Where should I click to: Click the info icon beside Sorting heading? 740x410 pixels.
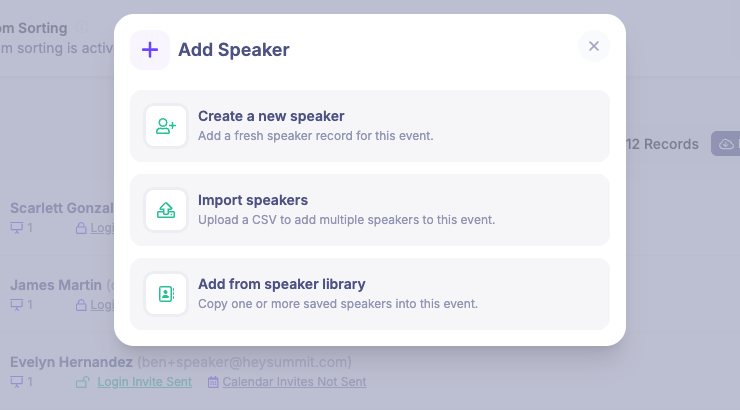[82, 27]
